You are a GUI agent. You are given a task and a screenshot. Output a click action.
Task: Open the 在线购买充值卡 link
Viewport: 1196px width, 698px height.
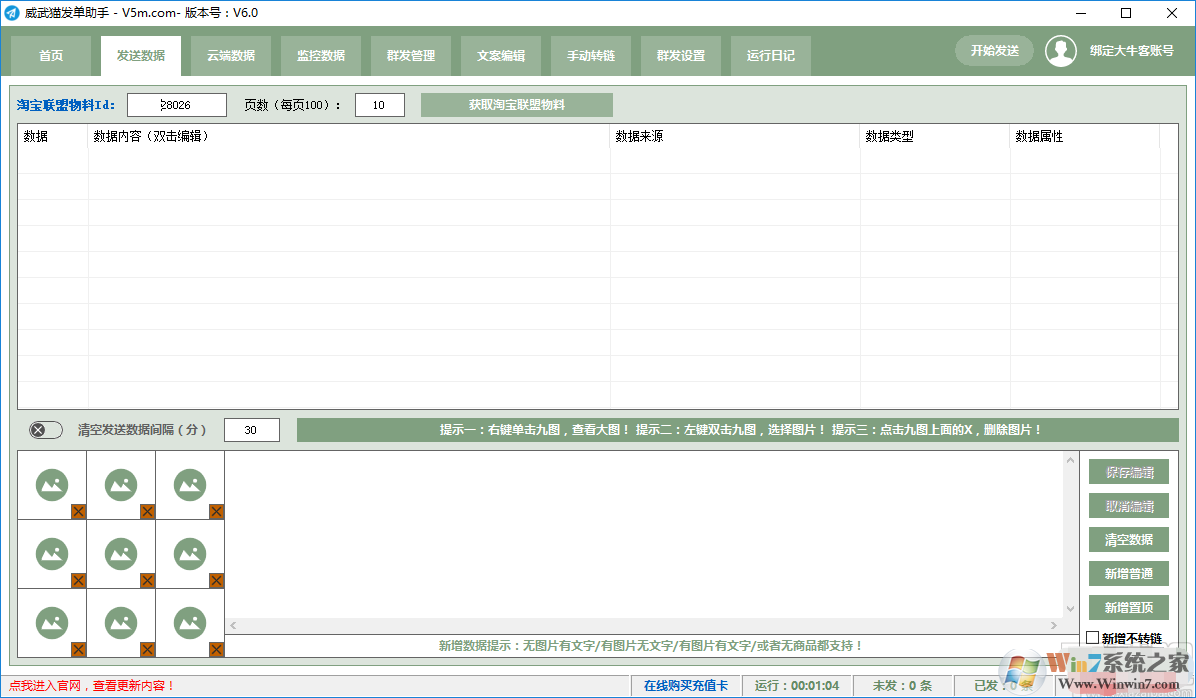pos(685,686)
